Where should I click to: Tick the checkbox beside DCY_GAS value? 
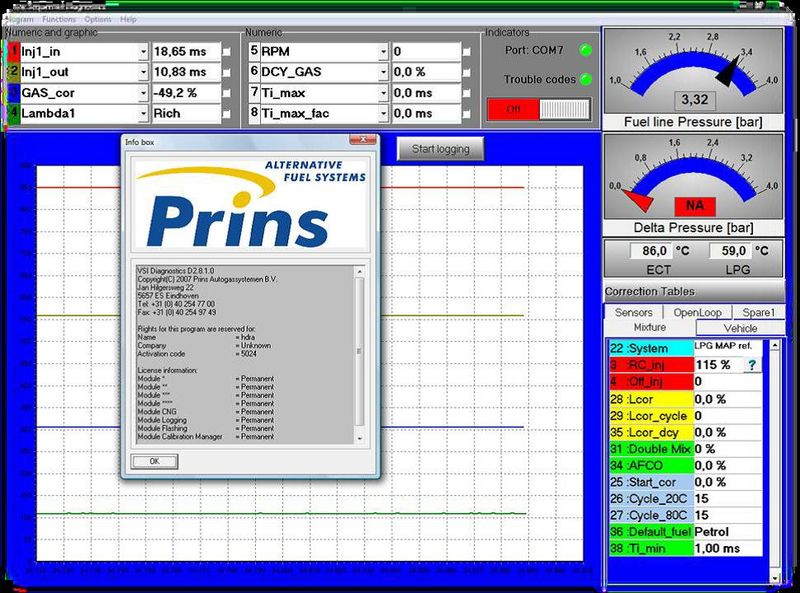click(x=466, y=73)
